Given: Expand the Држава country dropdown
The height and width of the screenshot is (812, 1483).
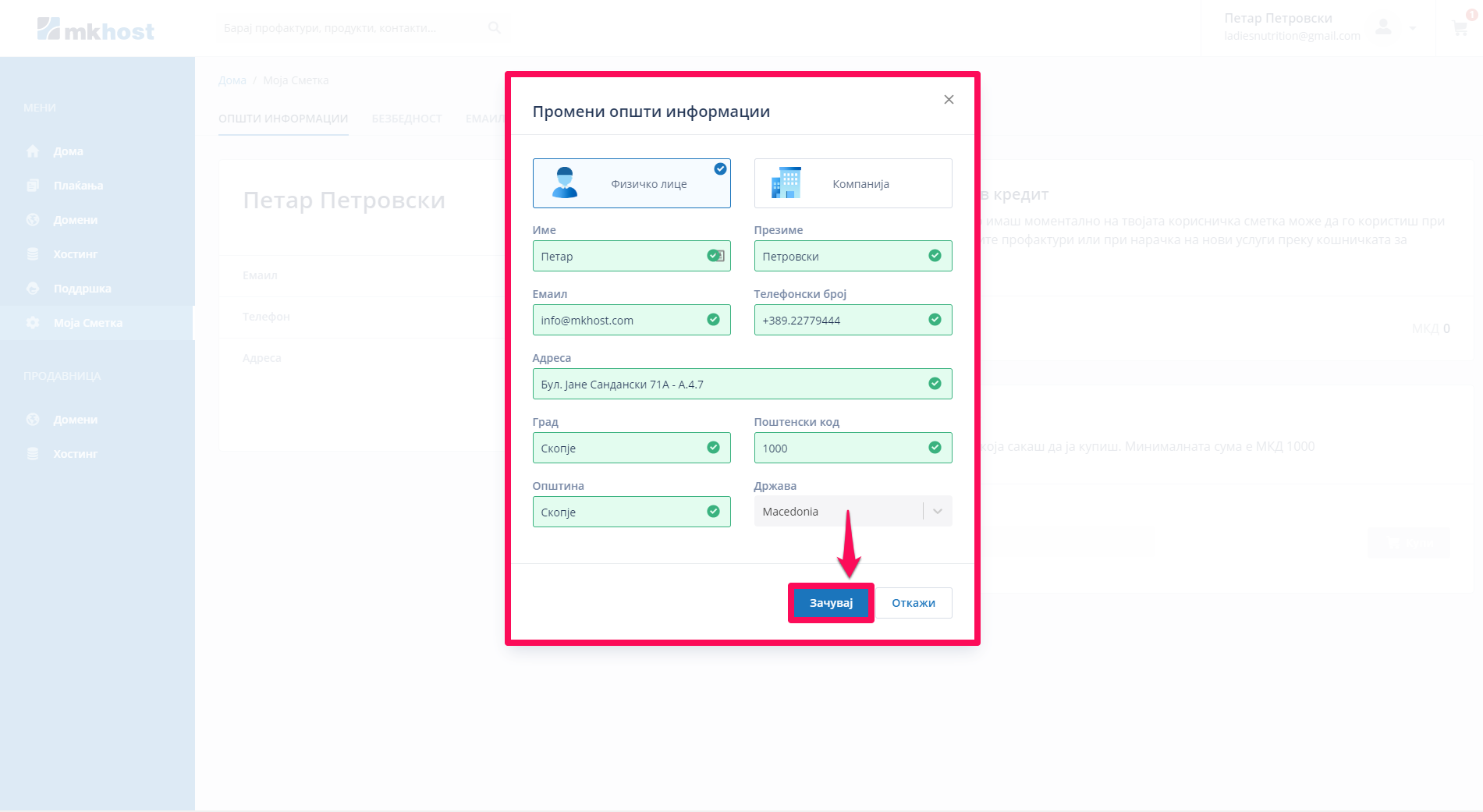Looking at the screenshot, I should tap(937, 512).
